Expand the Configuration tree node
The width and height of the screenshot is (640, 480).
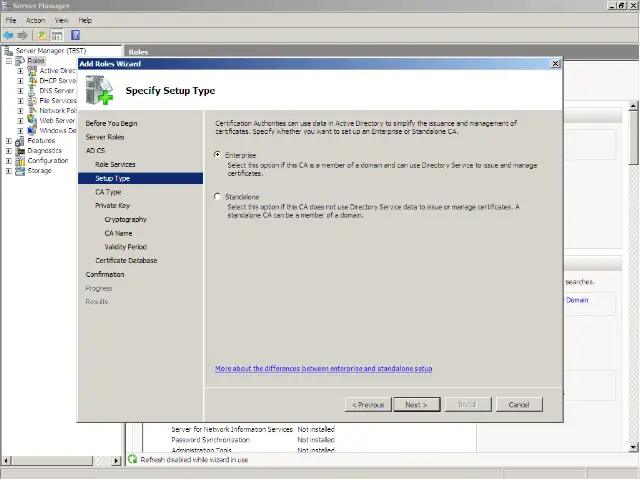click(x=9, y=161)
